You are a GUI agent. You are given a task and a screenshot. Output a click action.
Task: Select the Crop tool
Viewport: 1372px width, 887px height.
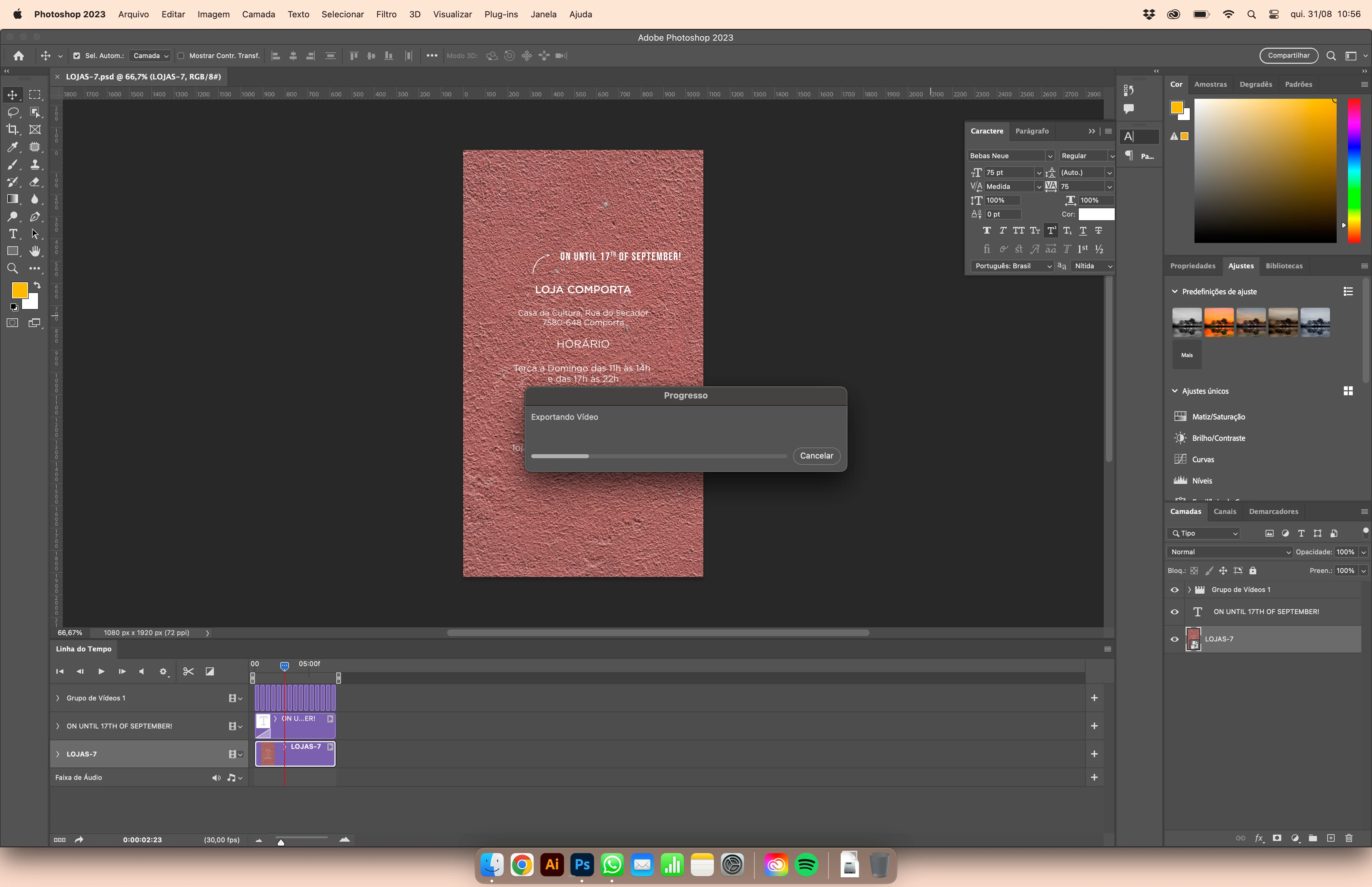coord(12,129)
